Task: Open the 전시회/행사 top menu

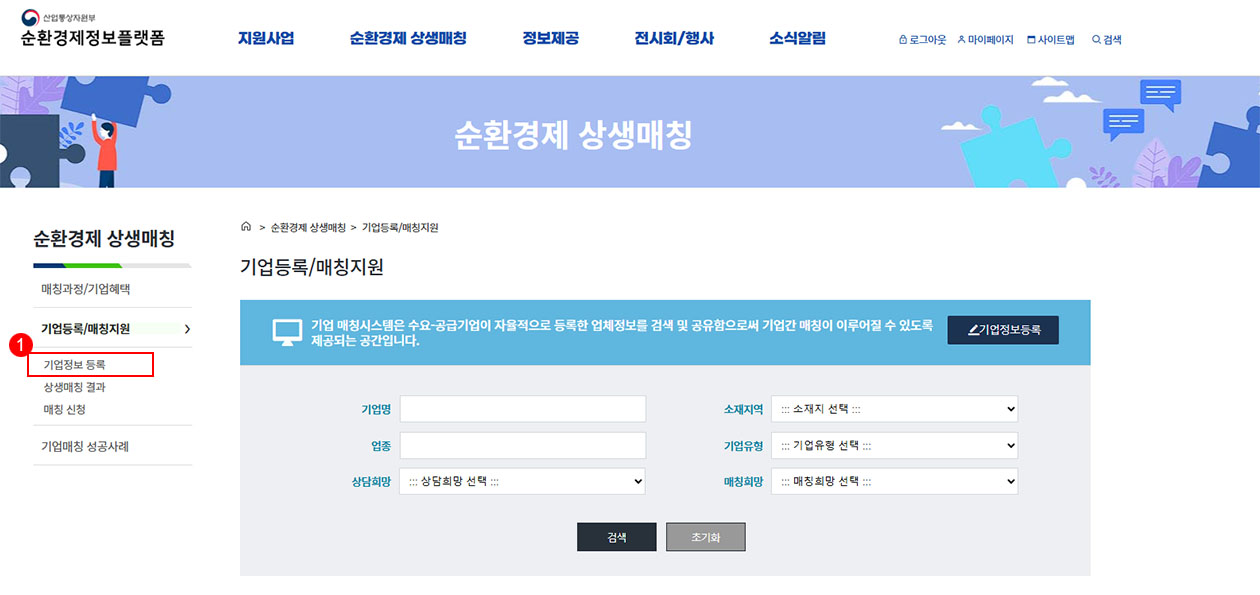Action: point(674,39)
